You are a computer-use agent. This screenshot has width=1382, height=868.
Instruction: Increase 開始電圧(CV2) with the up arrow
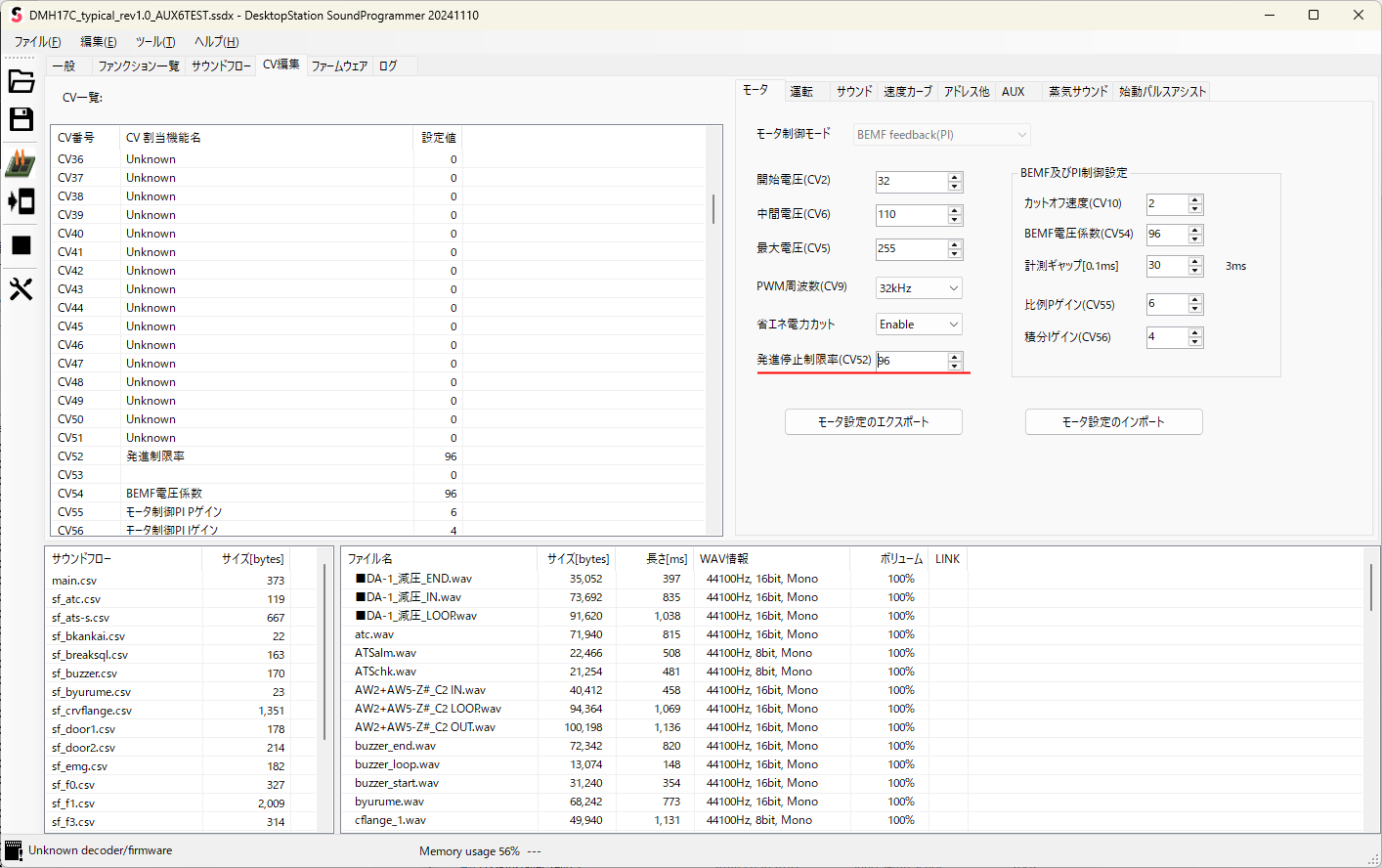click(955, 177)
